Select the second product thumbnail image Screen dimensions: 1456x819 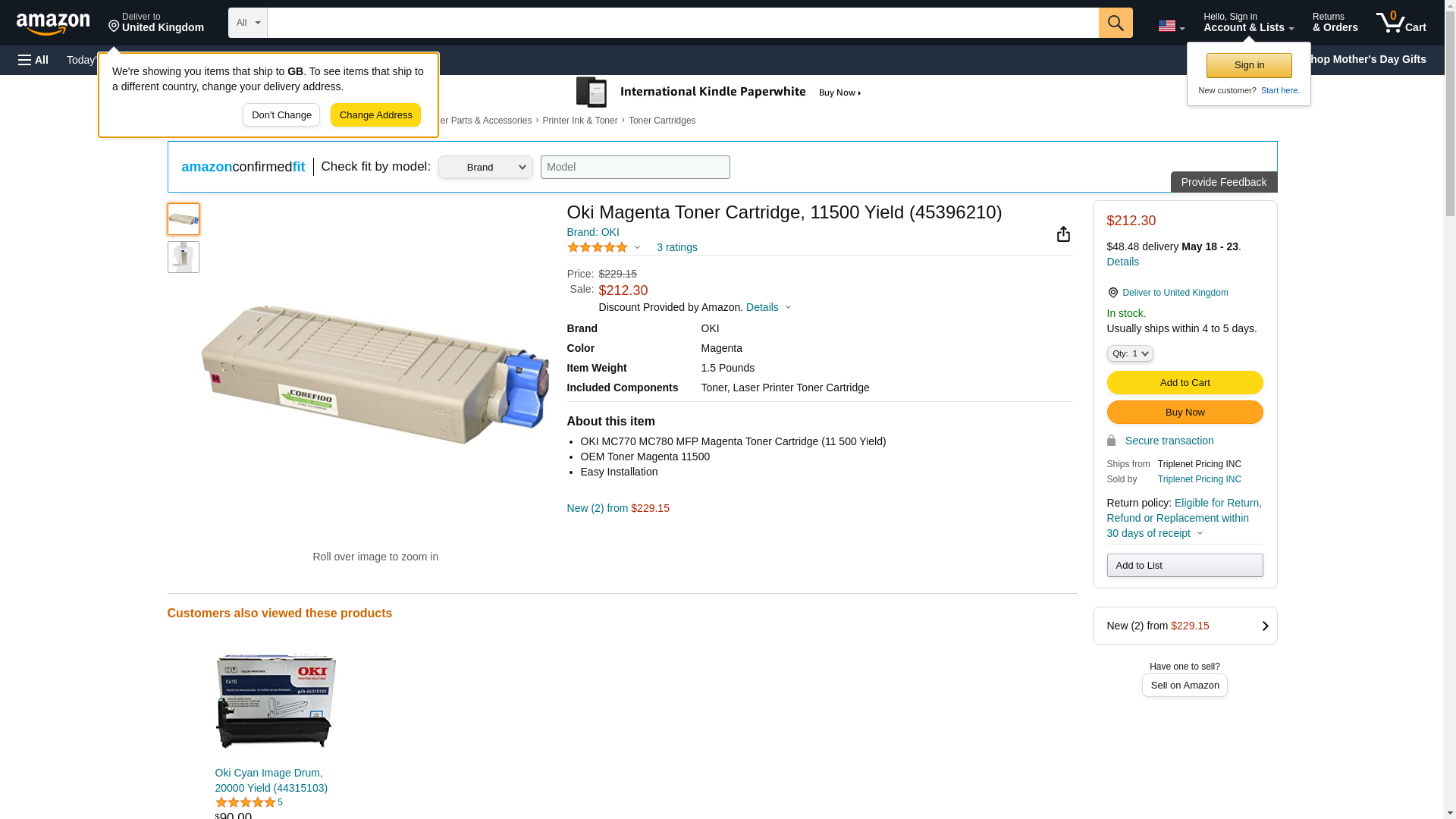point(183,257)
